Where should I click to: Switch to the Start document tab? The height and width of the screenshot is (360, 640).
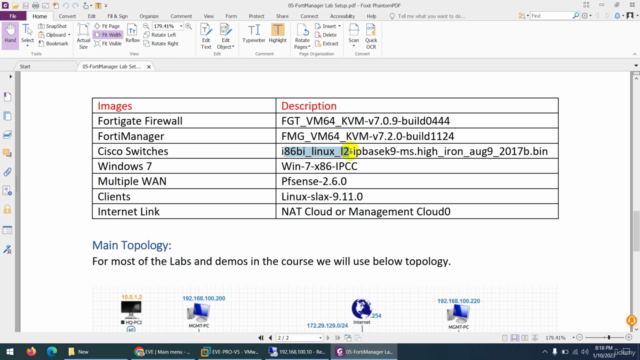tap(25, 66)
